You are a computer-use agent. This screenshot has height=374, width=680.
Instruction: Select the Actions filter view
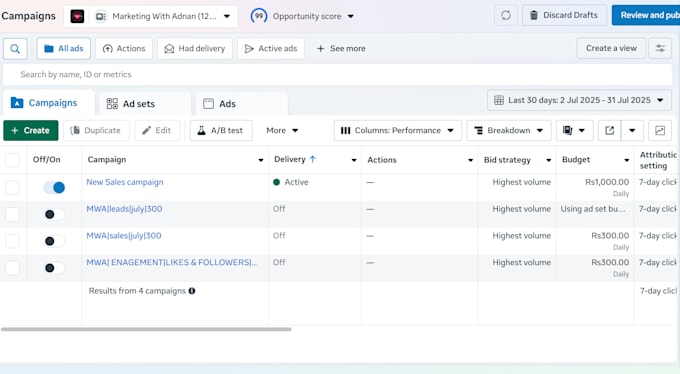(124, 49)
